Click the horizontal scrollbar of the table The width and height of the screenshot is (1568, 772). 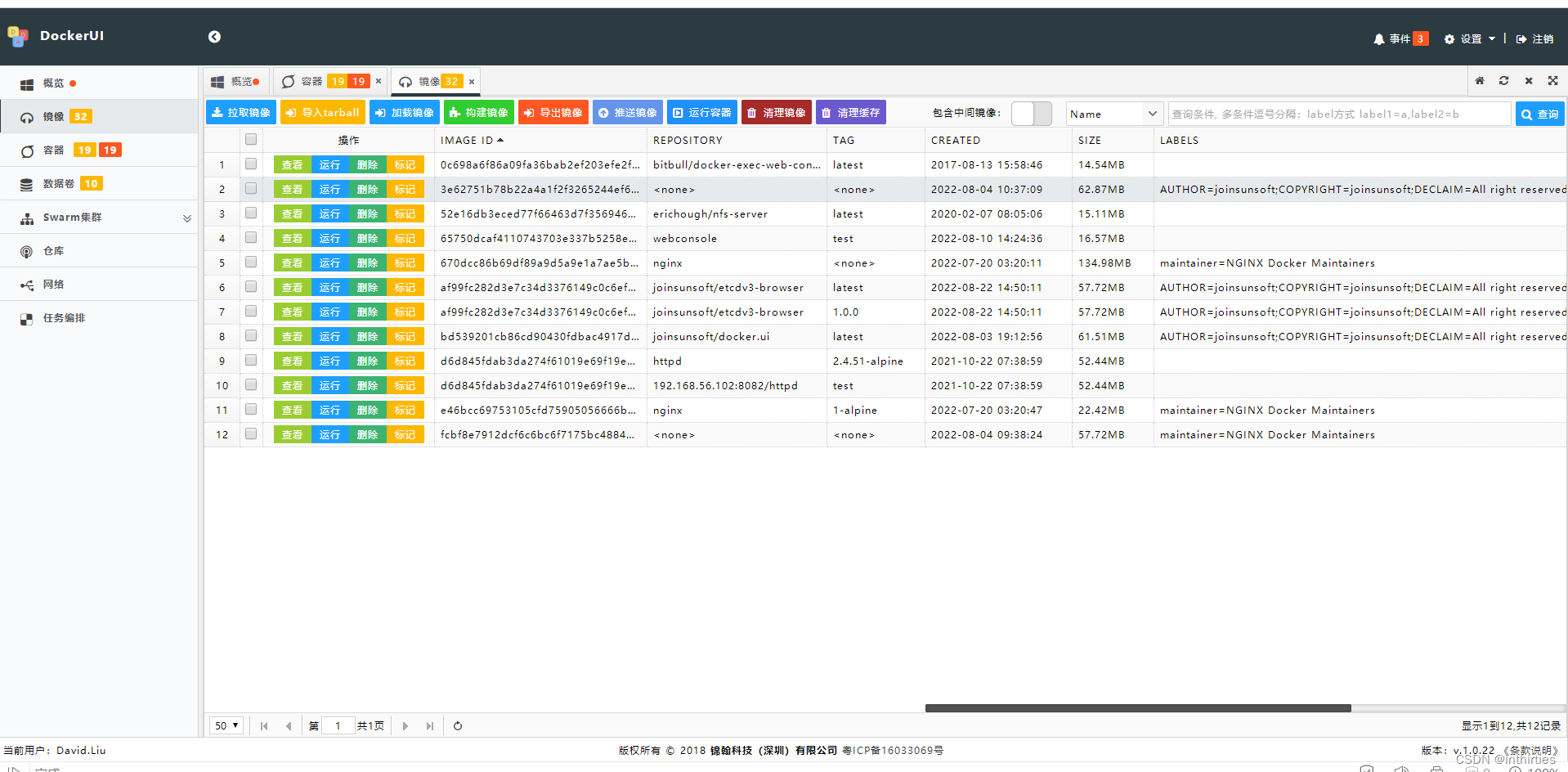coord(1138,708)
